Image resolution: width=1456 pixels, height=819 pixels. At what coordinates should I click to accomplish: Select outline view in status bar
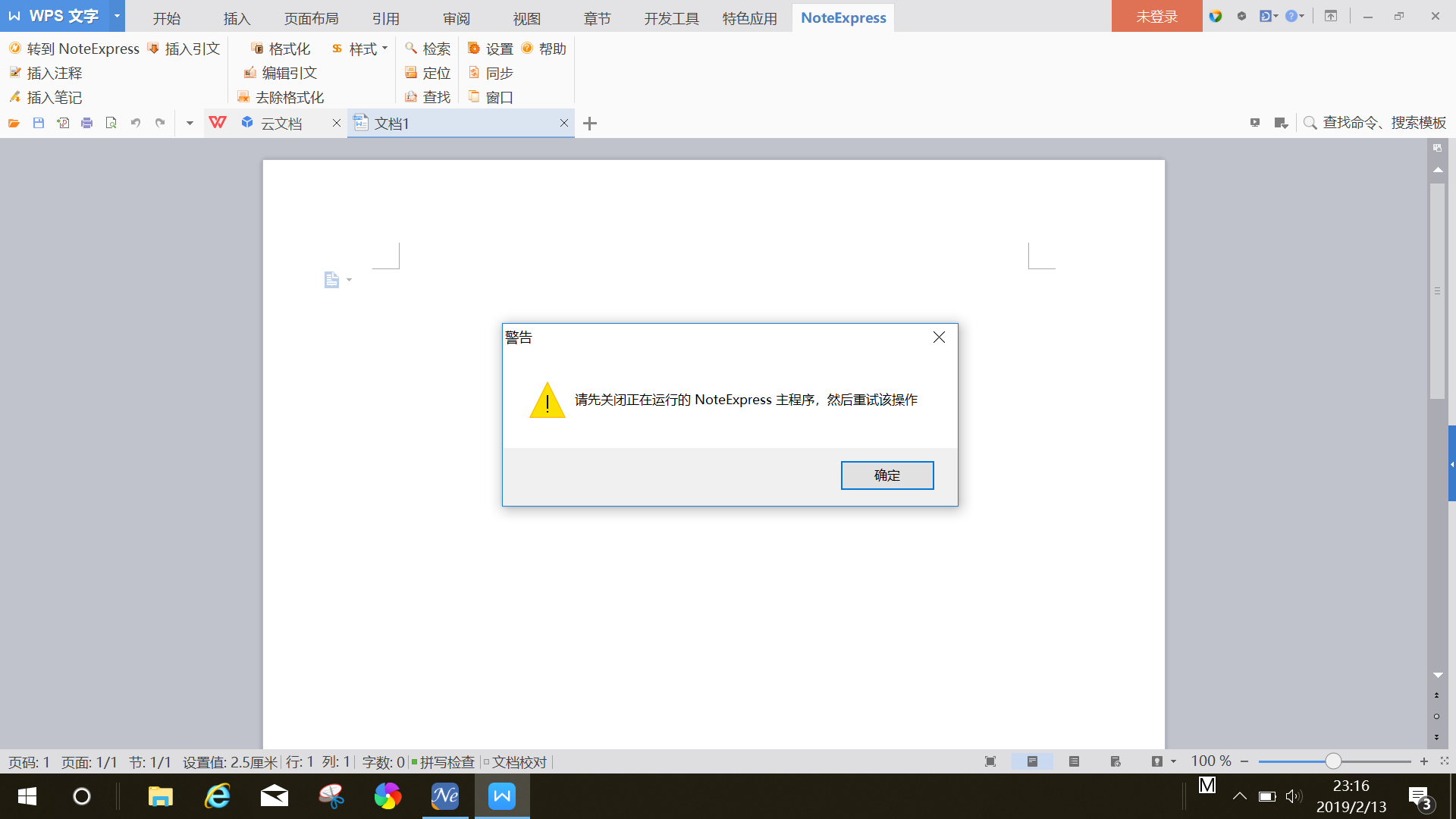tap(1074, 761)
